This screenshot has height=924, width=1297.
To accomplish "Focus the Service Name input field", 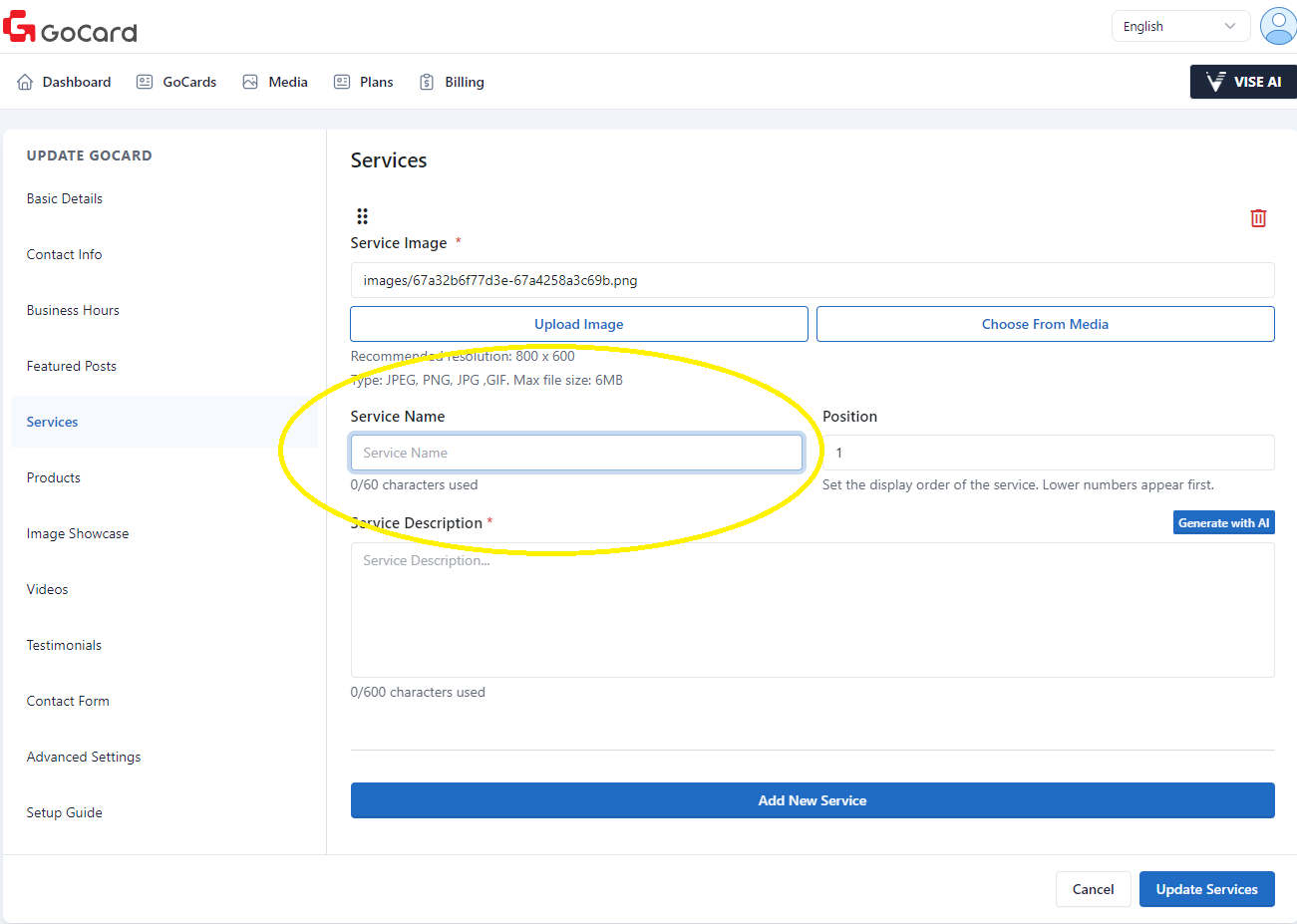I will (x=576, y=453).
